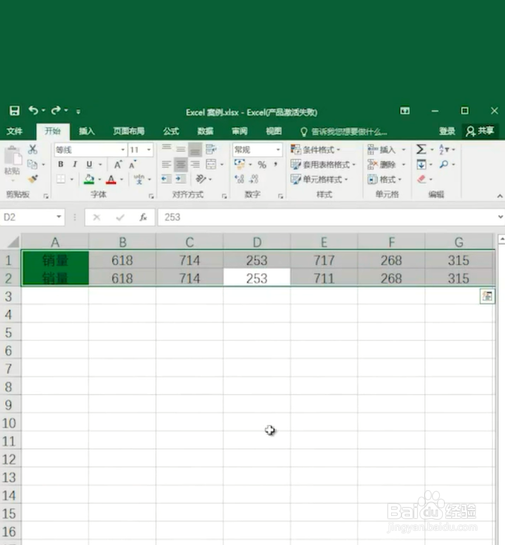Screen dimensions: 505x545
Task: Toggle Italic formatting
Action: click(x=75, y=164)
